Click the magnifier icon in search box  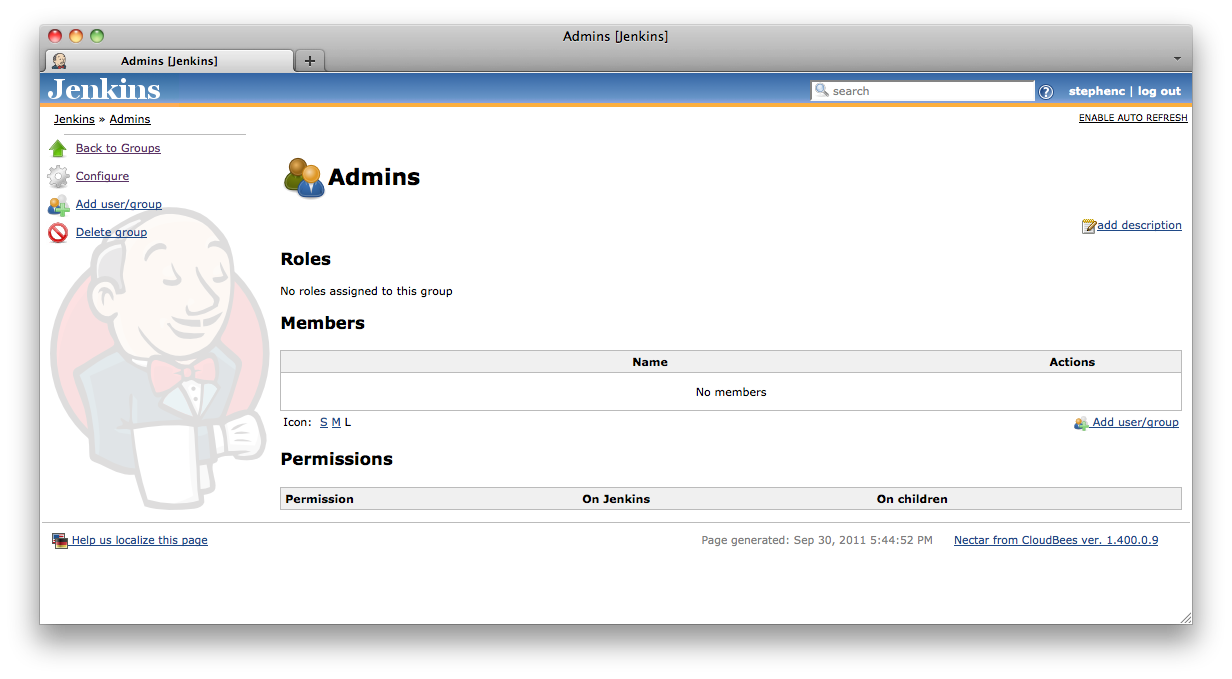[822, 90]
